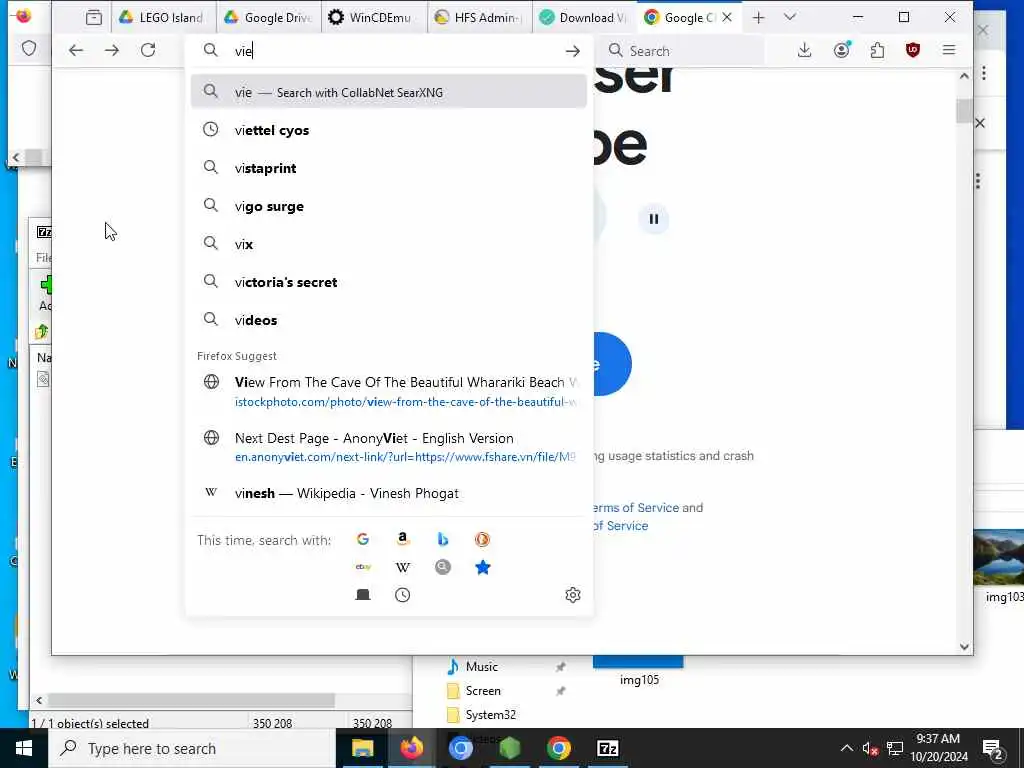Open search settings gear in dropdown
Screen dimensions: 1024x768
pyautogui.click(x=573, y=594)
